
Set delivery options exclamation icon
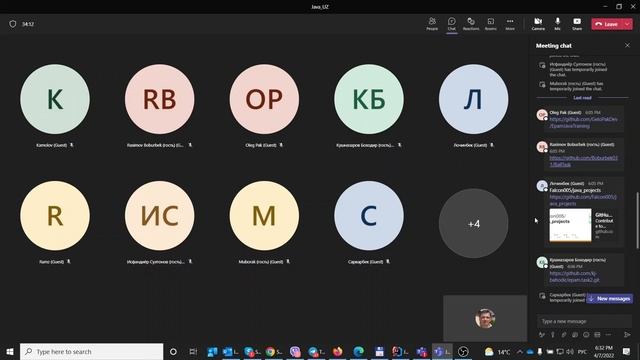pos(553,335)
